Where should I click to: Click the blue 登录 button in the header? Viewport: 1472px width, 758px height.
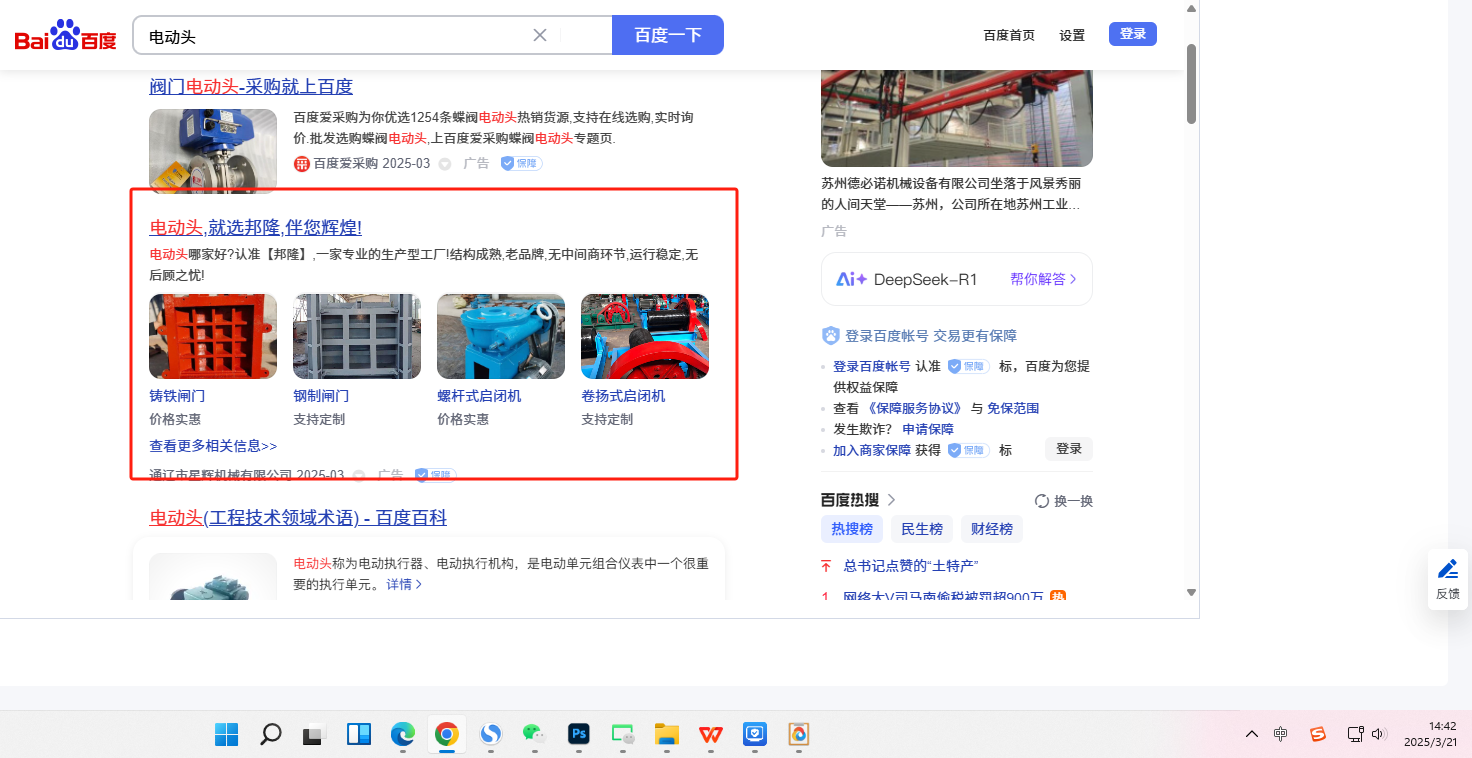1133,34
